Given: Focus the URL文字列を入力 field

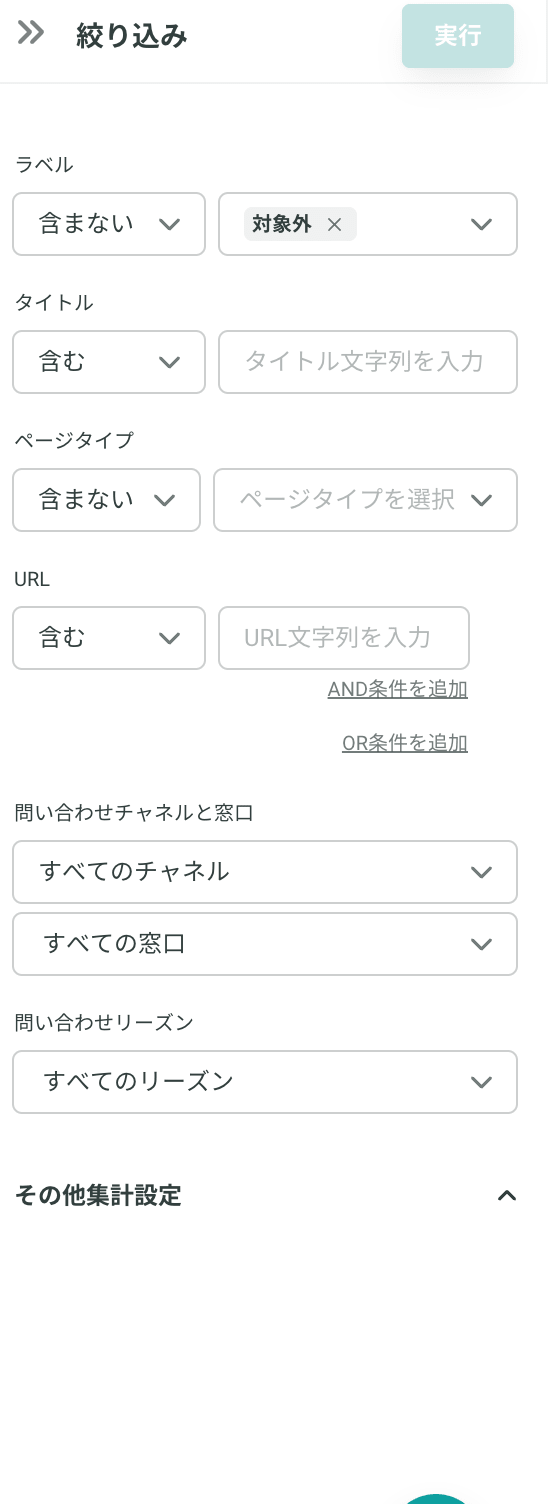Looking at the screenshot, I should coord(344,638).
